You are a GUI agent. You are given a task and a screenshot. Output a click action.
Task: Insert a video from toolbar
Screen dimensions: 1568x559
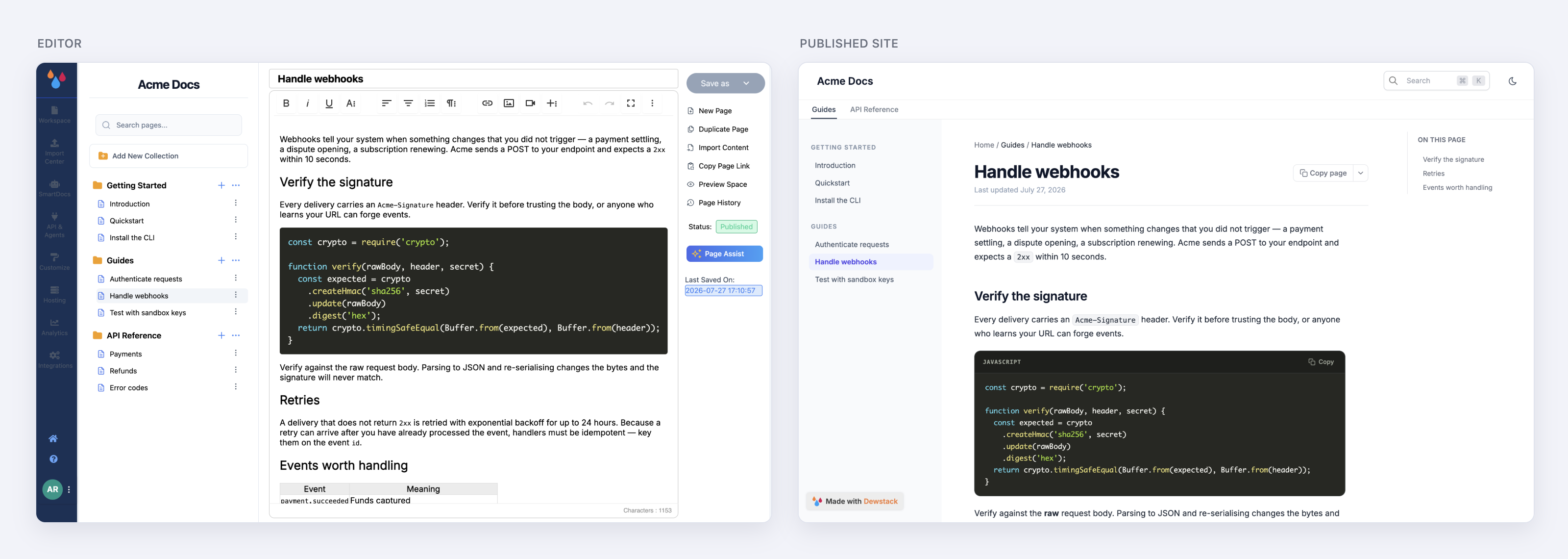click(530, 103)
